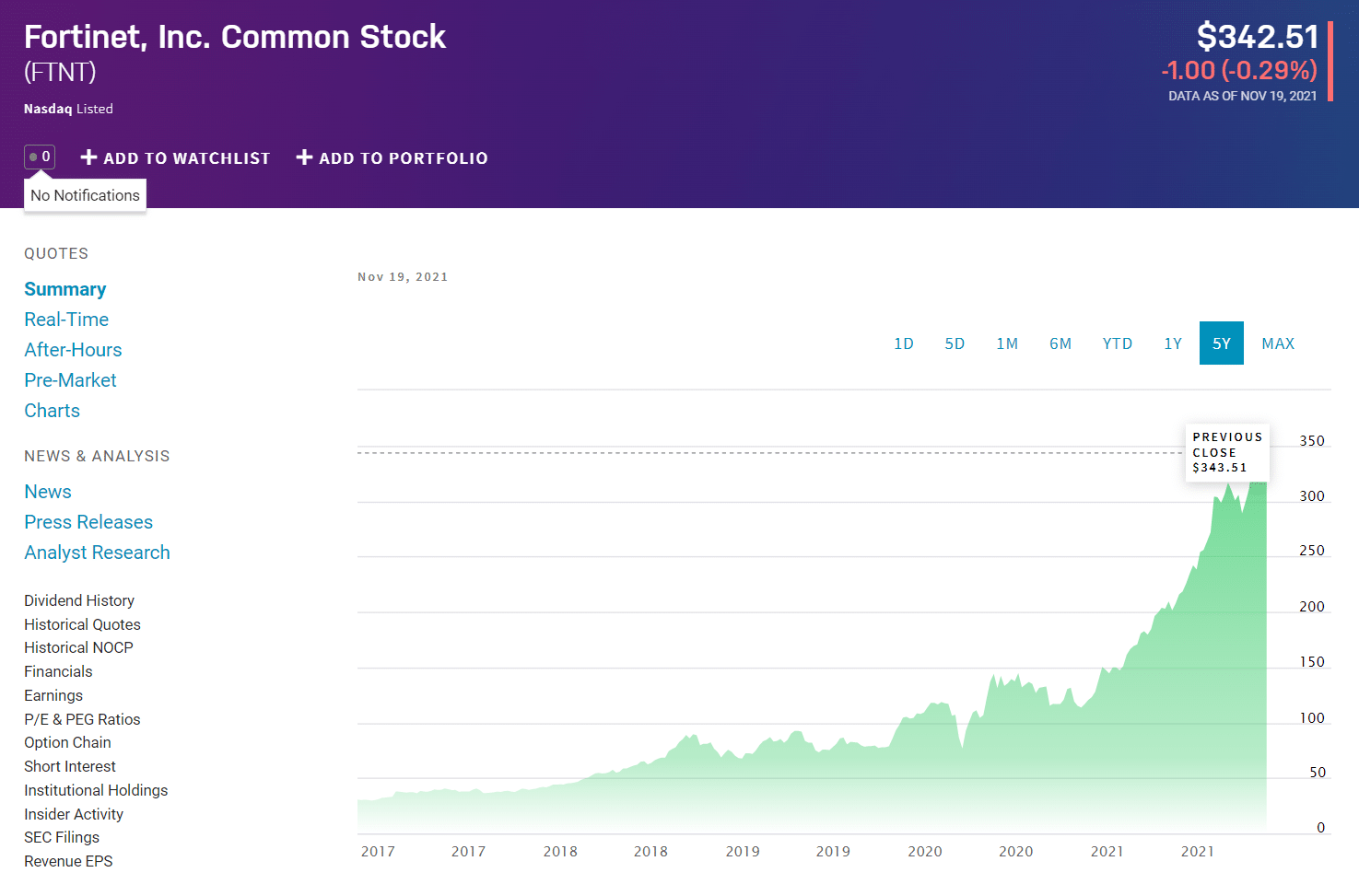Click the NEWS & ANALYSIS section heading
Screen dimensions: 1359x896
(97, 456)
